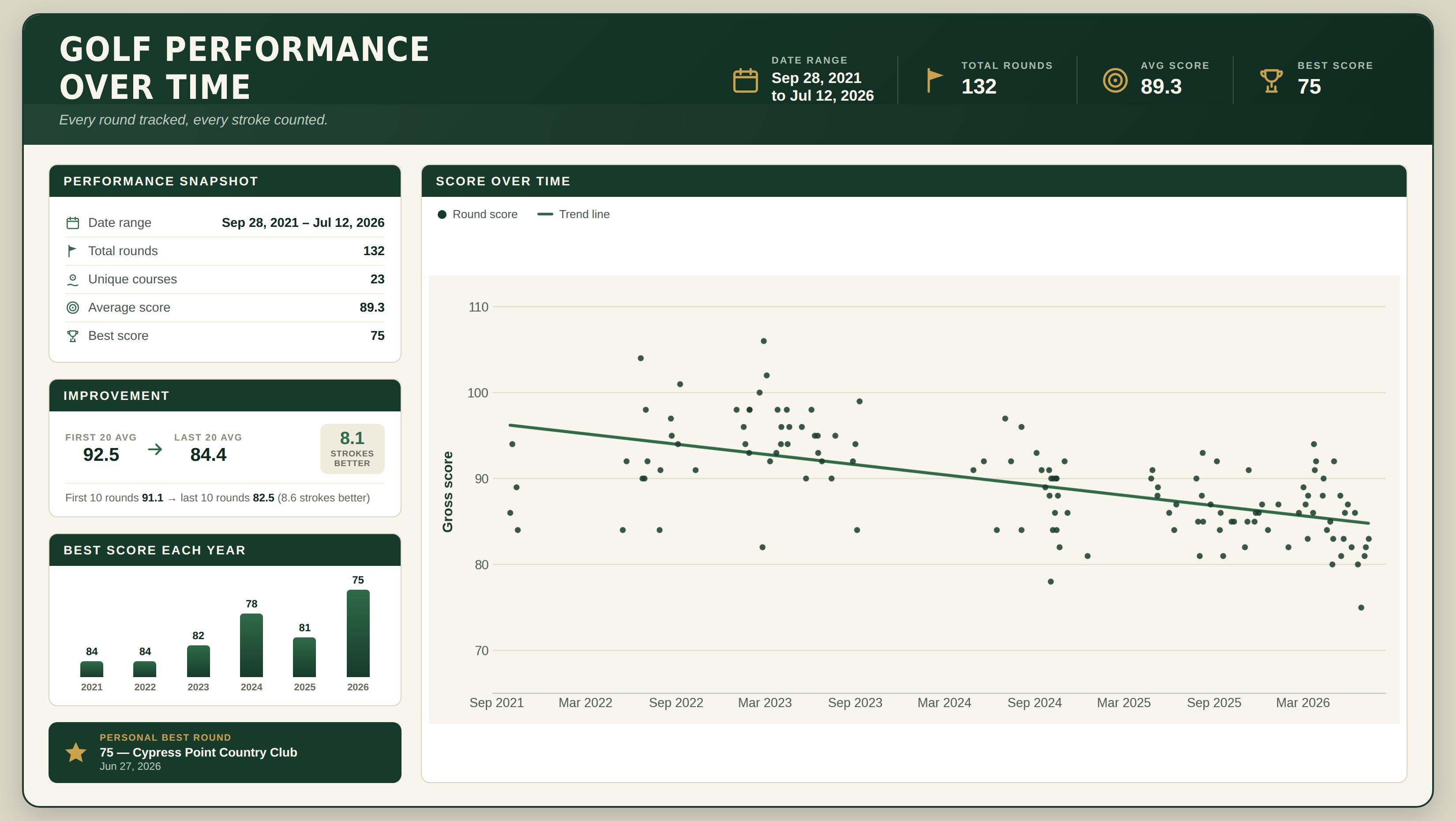Click the First 20 Avg value 92.5
Viewport: 1456px width, 821px height.
101,455
